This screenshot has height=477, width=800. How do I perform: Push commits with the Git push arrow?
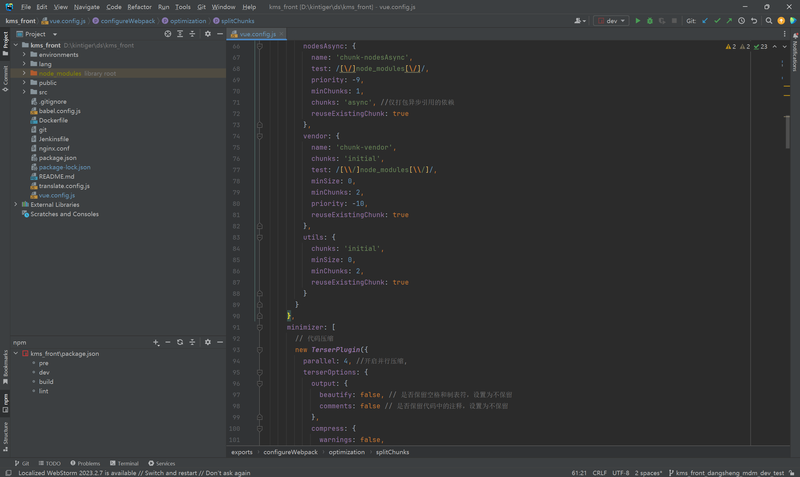[x=729, y=20]
